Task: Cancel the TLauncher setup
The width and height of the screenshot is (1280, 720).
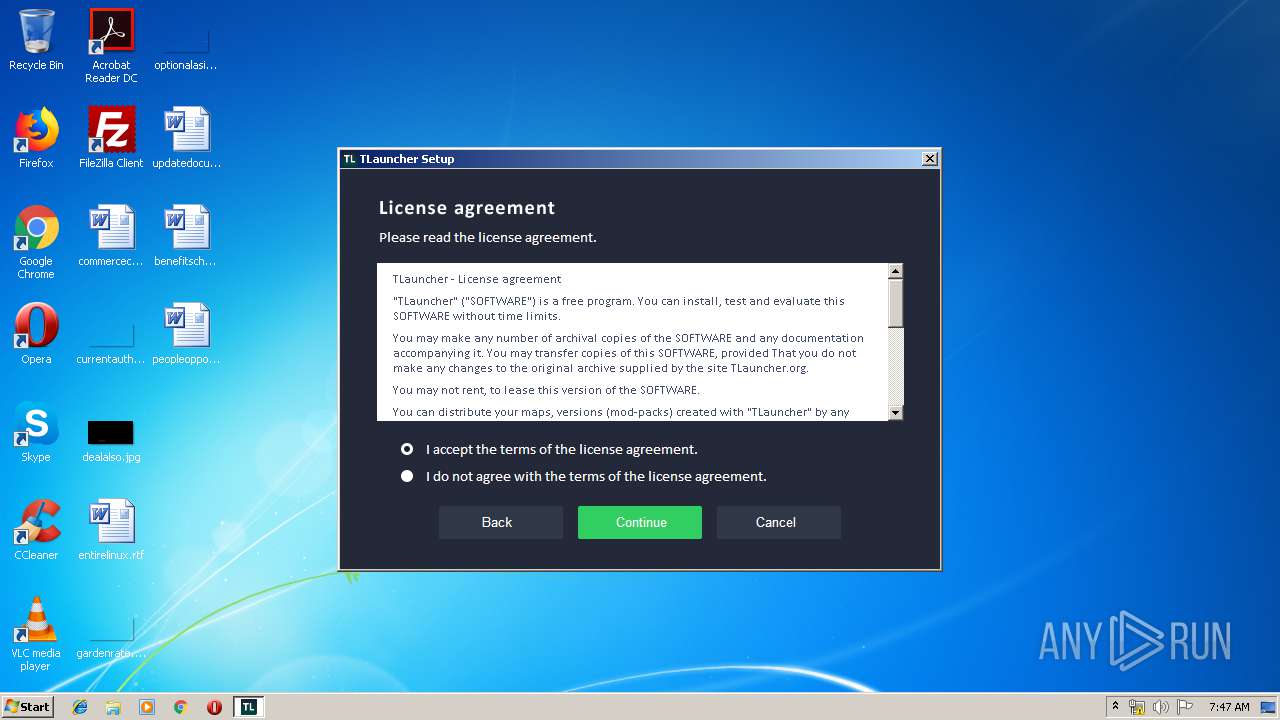Action: [x=779, y=522]
